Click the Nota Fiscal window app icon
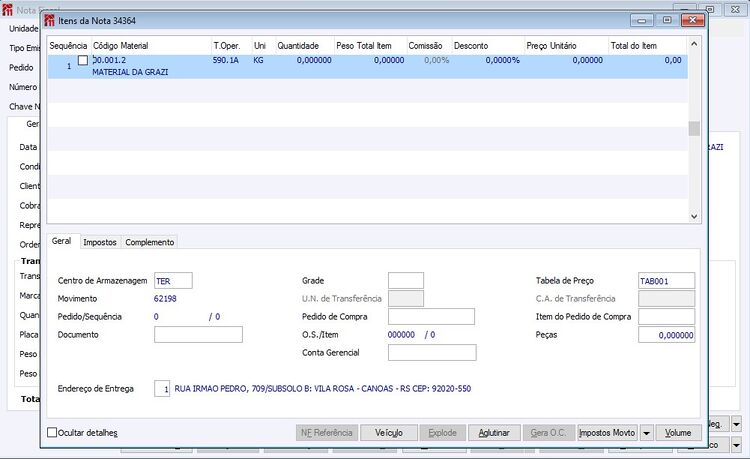Screen dimensions: 750x459 (7, 10)
